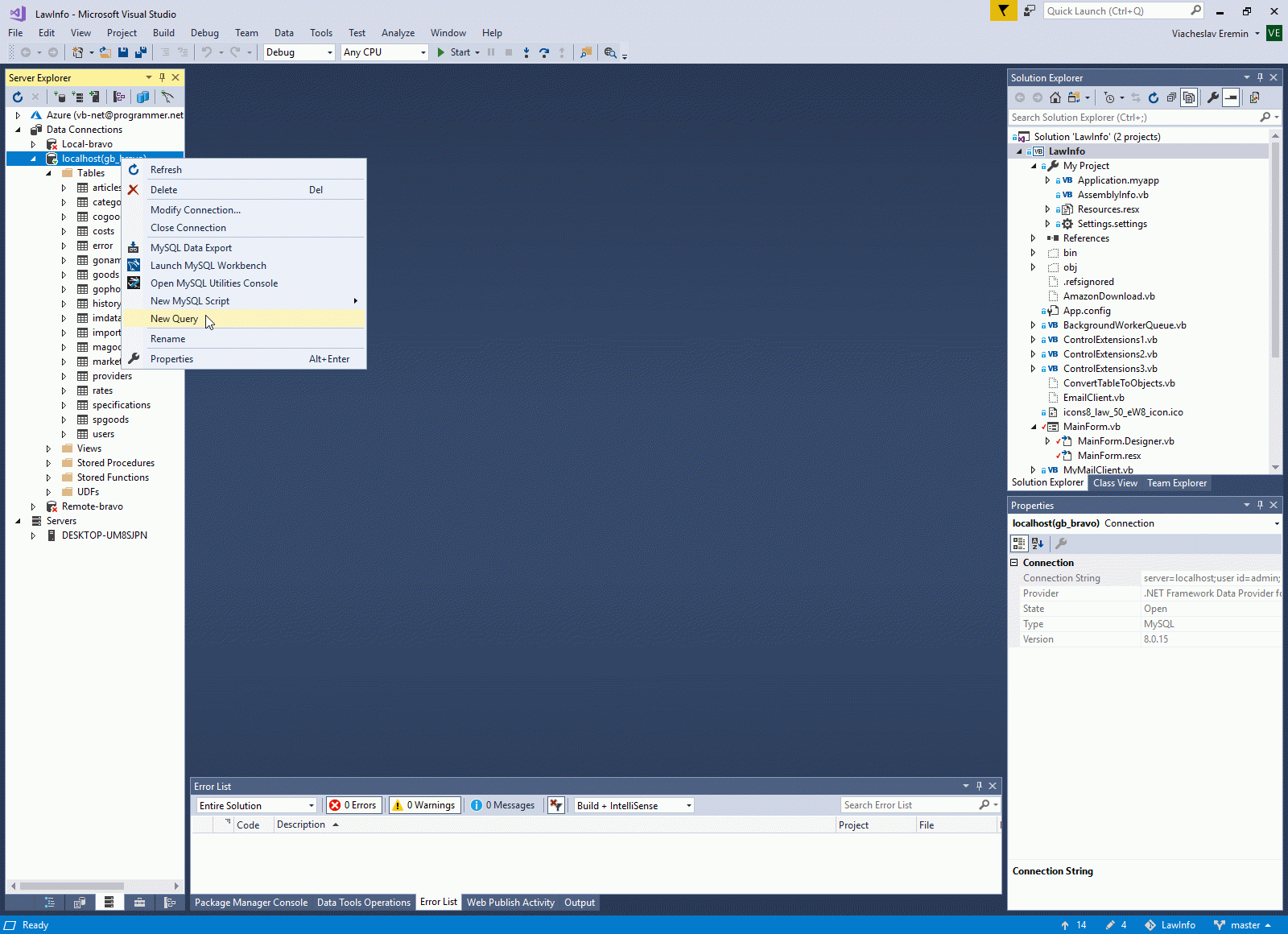Toggle Preview Selected Items in Solution Explorer
The width and height of the screenshot is (1288, 934).
(1231, 97)
